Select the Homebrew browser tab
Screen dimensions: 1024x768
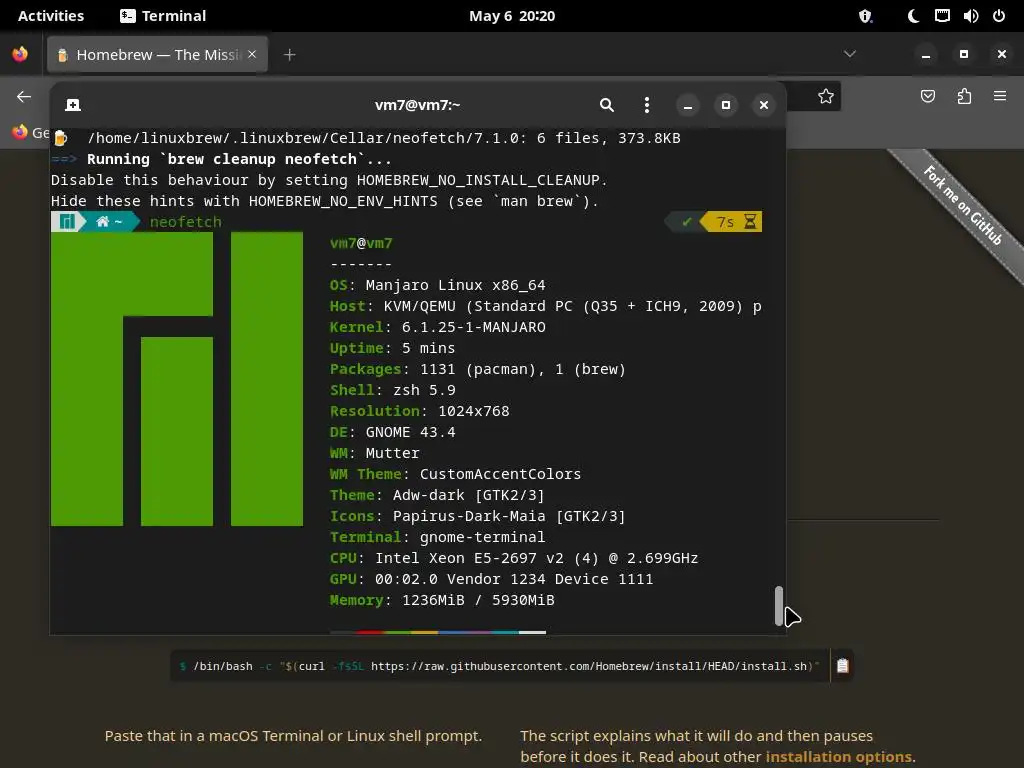(157, 55)
